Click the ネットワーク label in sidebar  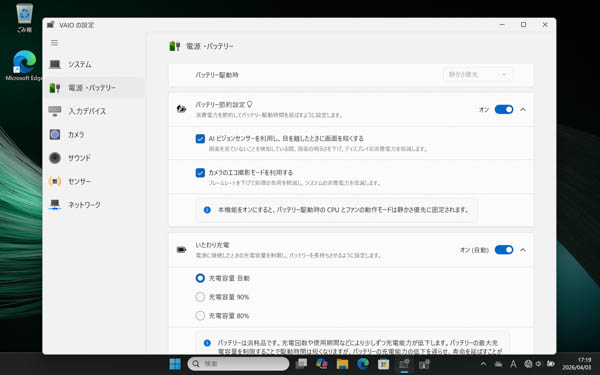[x=84, y=205]
